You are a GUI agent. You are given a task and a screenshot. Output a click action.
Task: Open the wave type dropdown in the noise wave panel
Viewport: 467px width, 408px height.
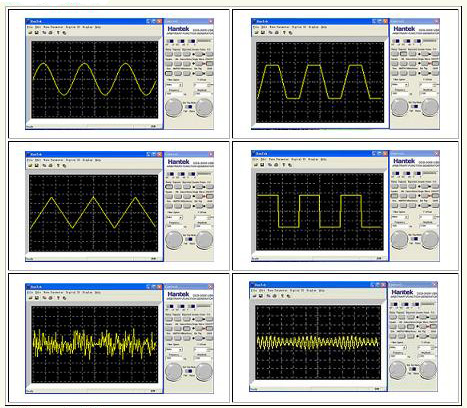point(174,350)
